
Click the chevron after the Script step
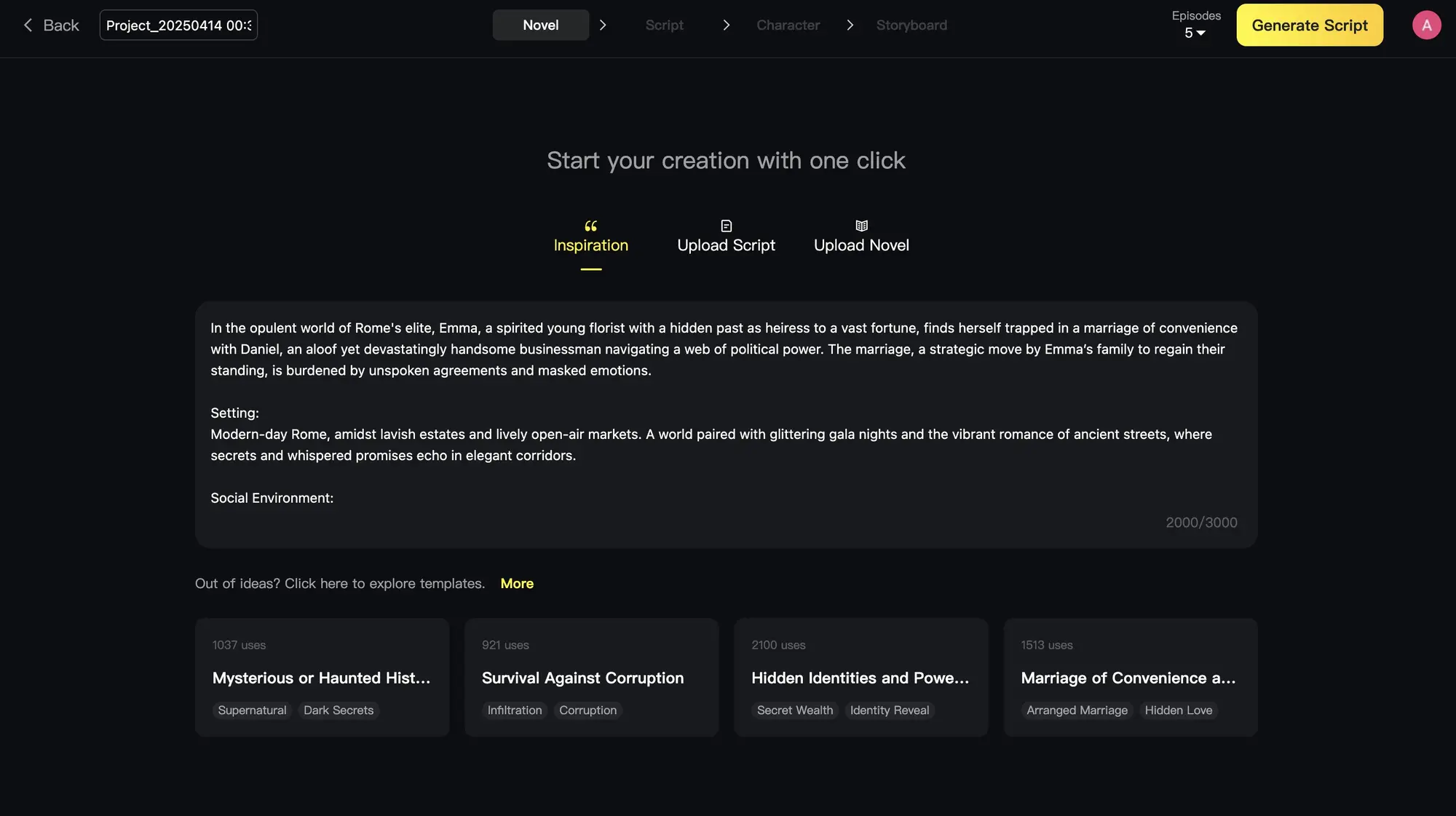click(726, 25)
